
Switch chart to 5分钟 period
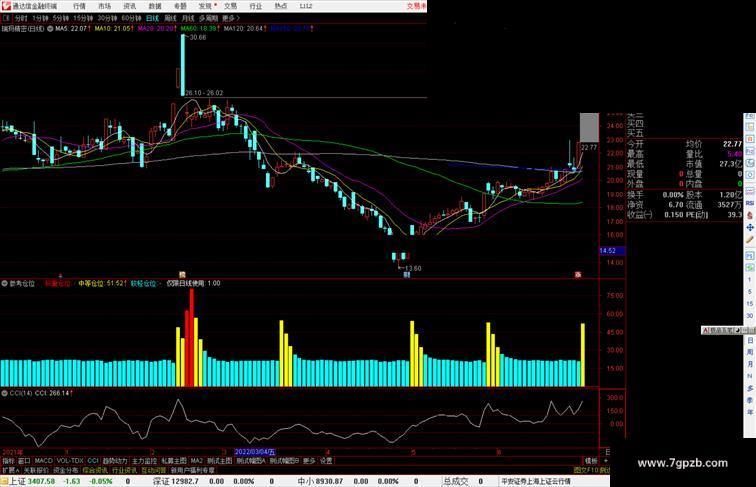[61, 18]
